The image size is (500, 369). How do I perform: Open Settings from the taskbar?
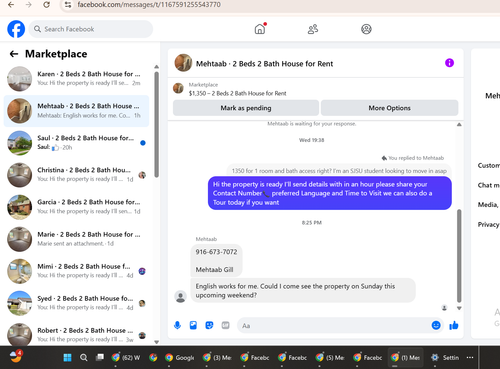tap(445, 358)
